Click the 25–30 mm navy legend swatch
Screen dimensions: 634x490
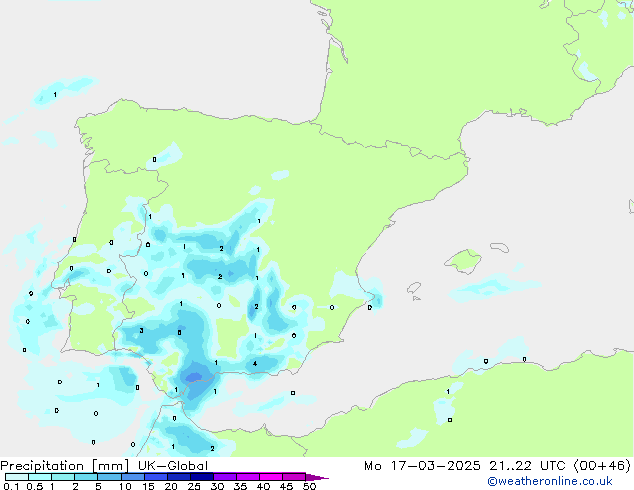point(201,477)
